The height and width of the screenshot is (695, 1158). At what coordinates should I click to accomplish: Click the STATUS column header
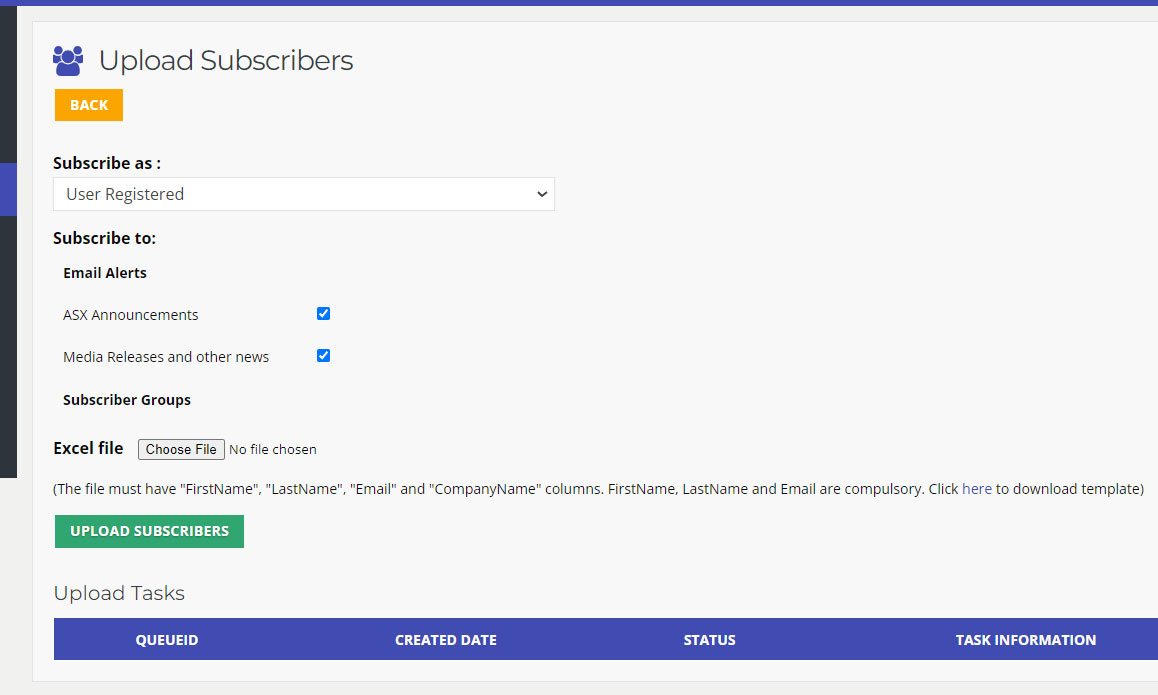click(710, 640)
